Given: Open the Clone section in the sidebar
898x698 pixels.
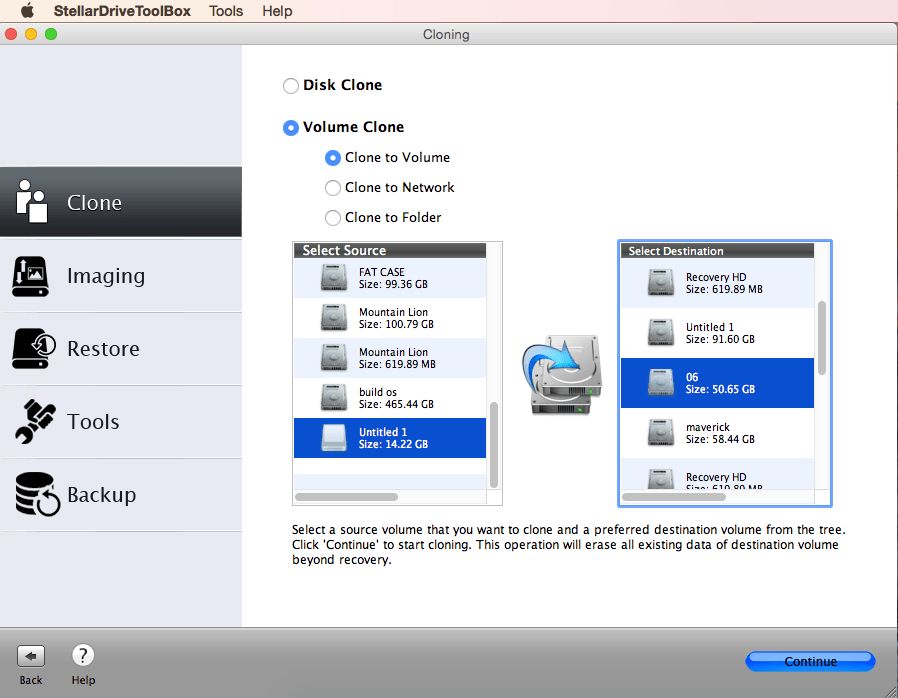Looking at the screenshot, I should [94, 201].
